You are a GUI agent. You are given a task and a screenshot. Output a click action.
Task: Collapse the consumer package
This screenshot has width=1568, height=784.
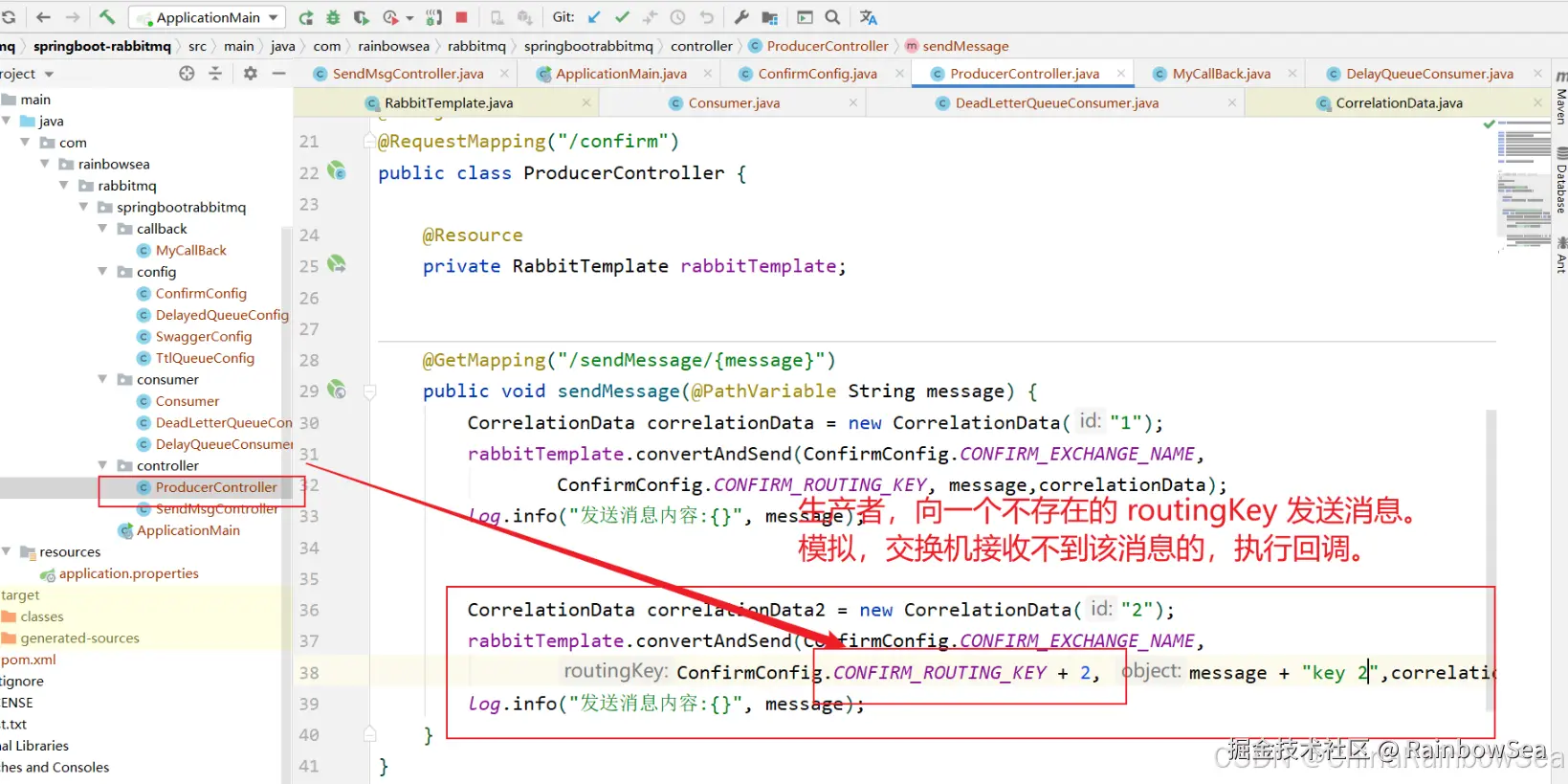pos(102,379)
